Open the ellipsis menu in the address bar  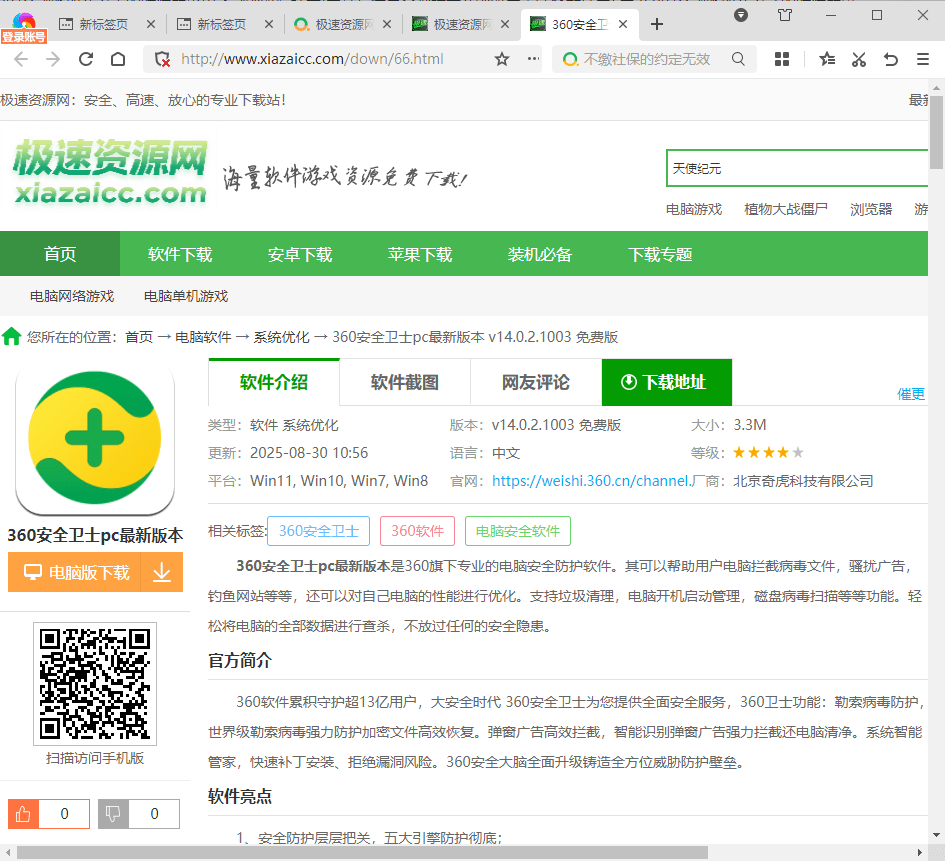tap(533, 60)
